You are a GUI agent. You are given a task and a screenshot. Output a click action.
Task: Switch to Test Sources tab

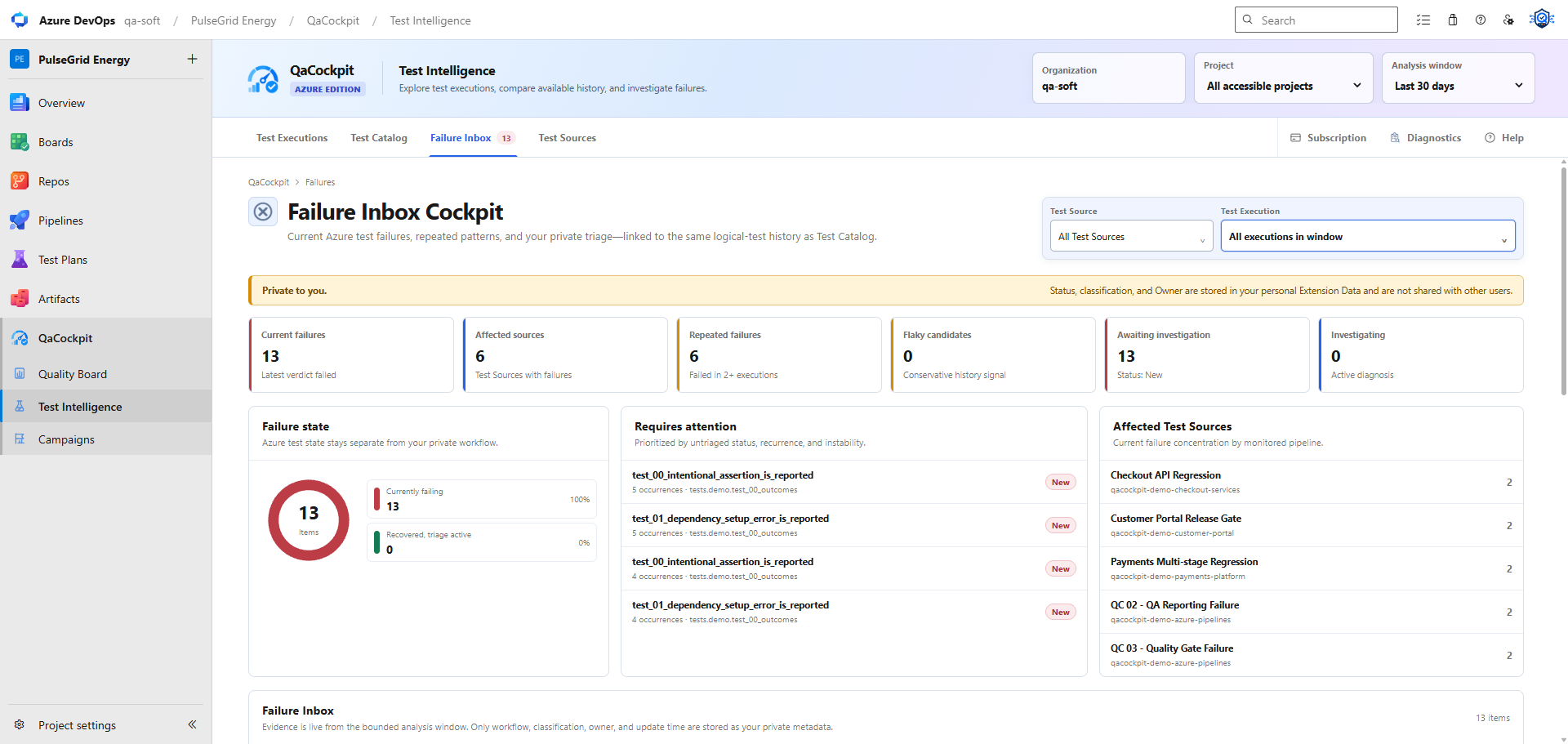point(567,138)
